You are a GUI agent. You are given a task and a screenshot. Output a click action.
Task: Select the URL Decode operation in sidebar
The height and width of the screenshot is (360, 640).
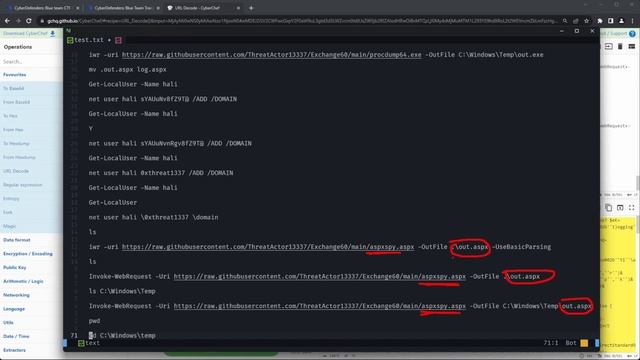click(x=31, y=171)
